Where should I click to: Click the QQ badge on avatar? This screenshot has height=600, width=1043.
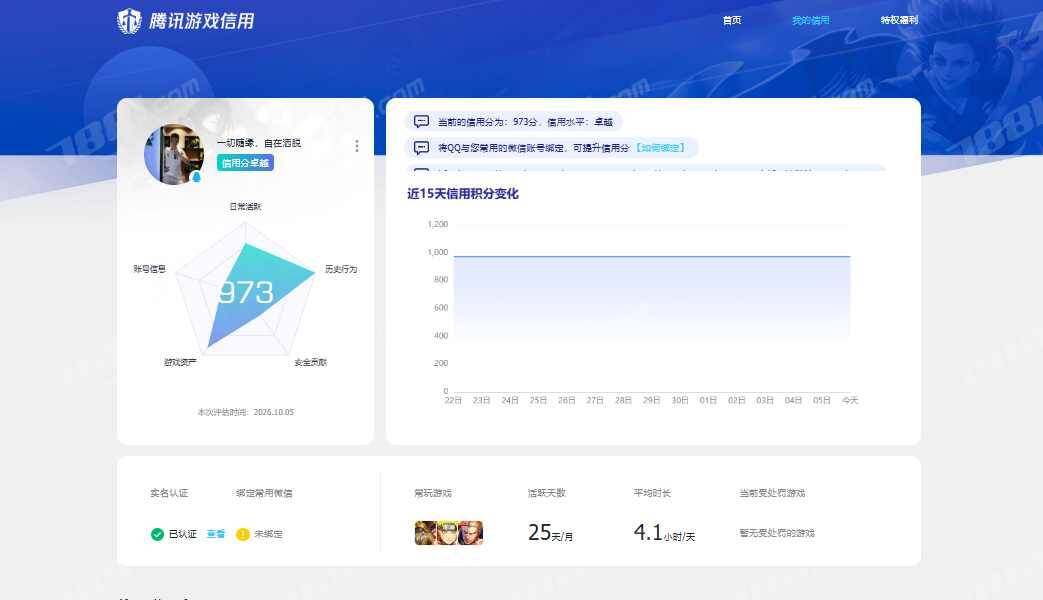[196, 177]
